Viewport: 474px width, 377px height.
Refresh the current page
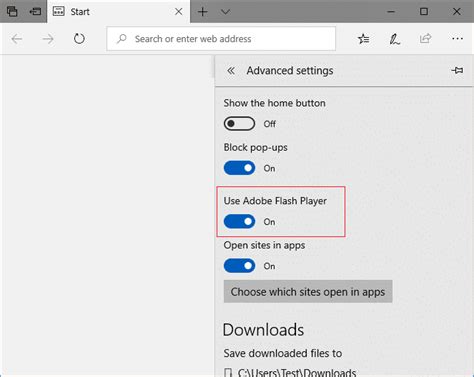click(79, 39)
